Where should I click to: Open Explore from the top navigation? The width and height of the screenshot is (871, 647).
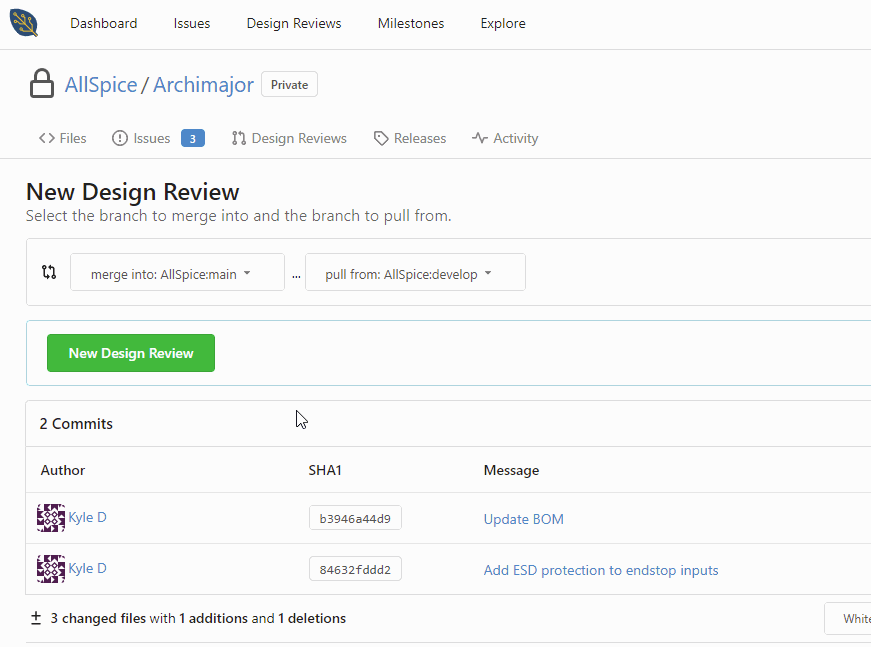point(502,22)
